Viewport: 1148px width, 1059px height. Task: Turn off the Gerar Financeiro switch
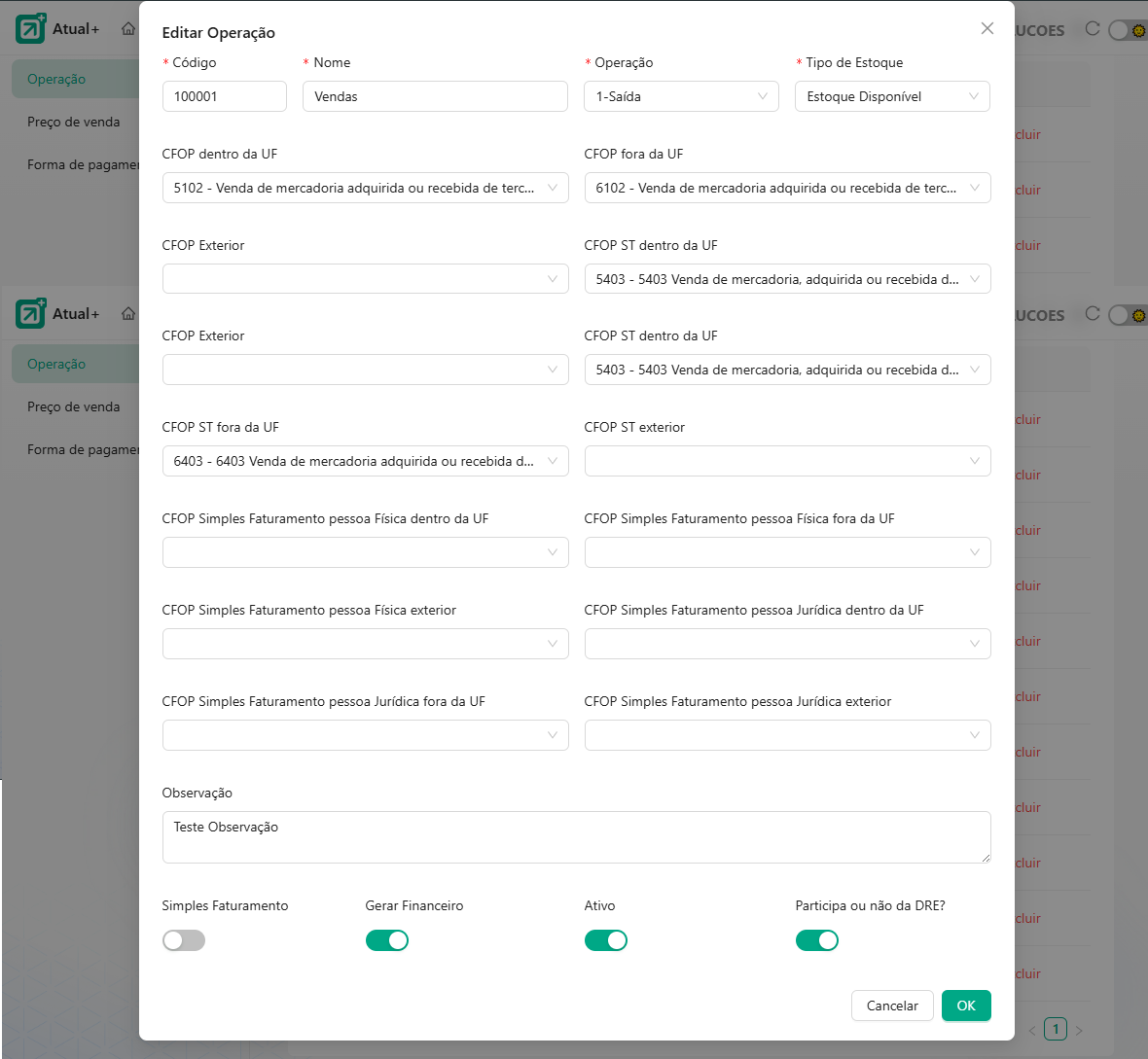click(387, 940)
